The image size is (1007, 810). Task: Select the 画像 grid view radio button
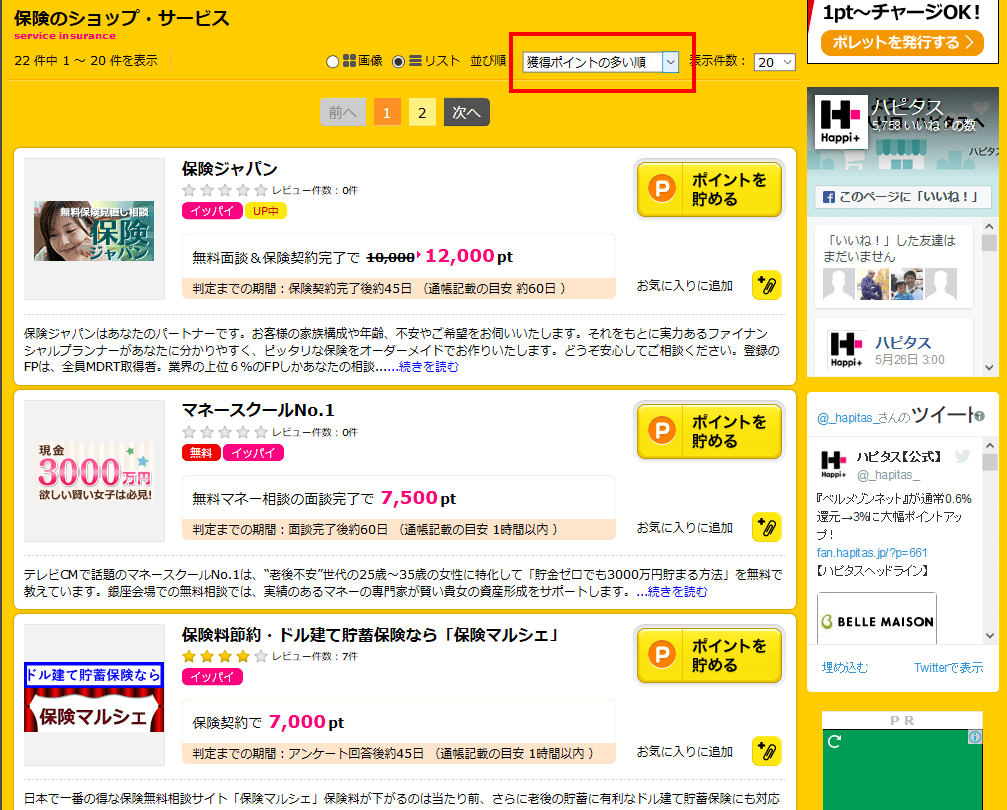[x=332, y=62]
